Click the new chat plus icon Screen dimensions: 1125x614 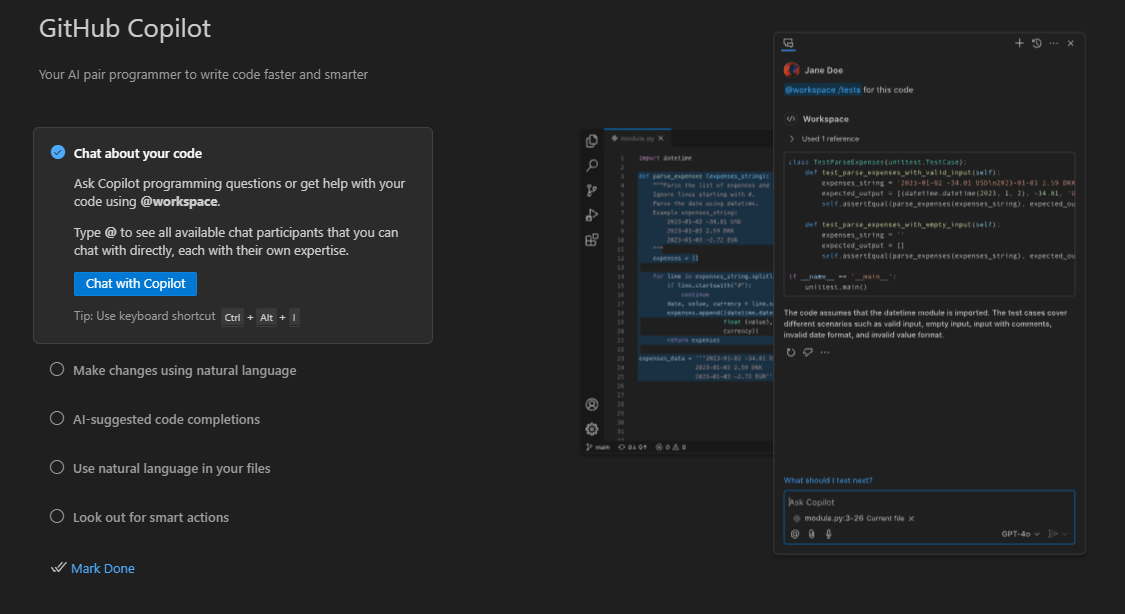click(x=1019, y=43)
